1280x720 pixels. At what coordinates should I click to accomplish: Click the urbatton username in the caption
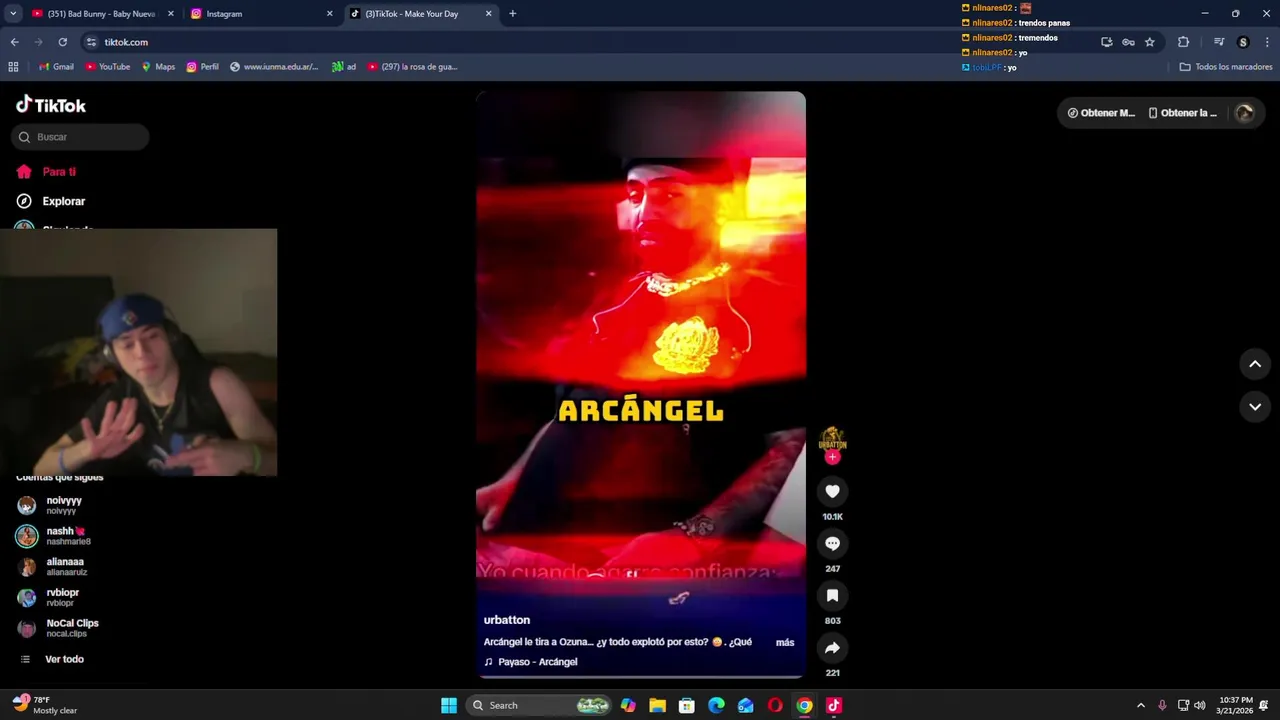coord(507,620)
